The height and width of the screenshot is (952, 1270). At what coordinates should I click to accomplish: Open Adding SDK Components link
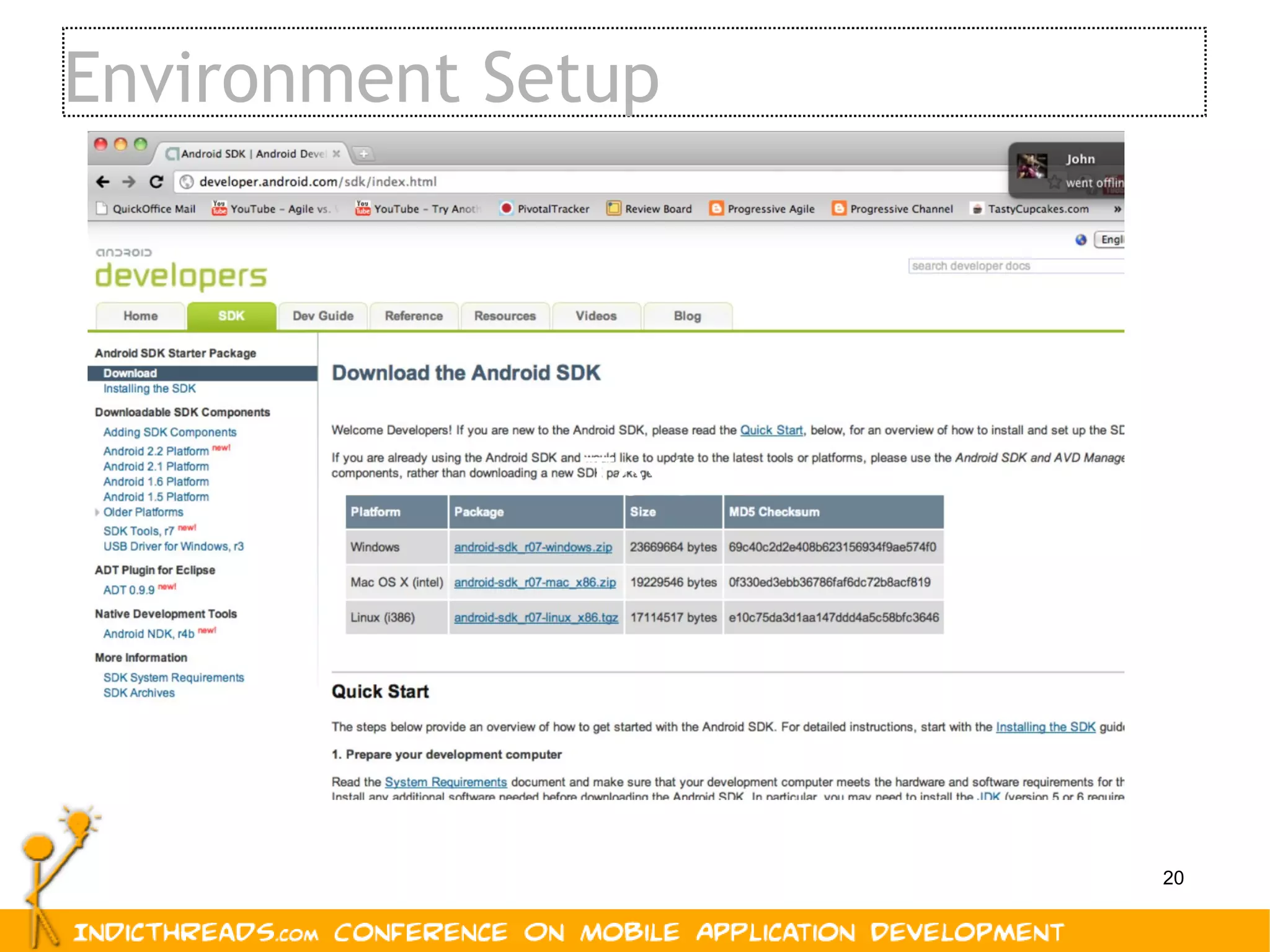click(170, 432)
